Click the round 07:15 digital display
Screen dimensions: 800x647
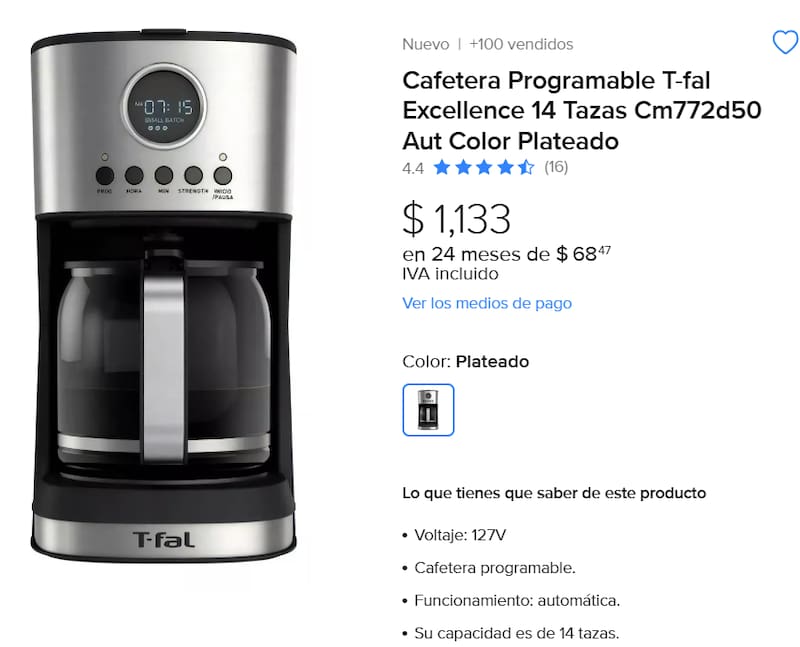point(164,106)
